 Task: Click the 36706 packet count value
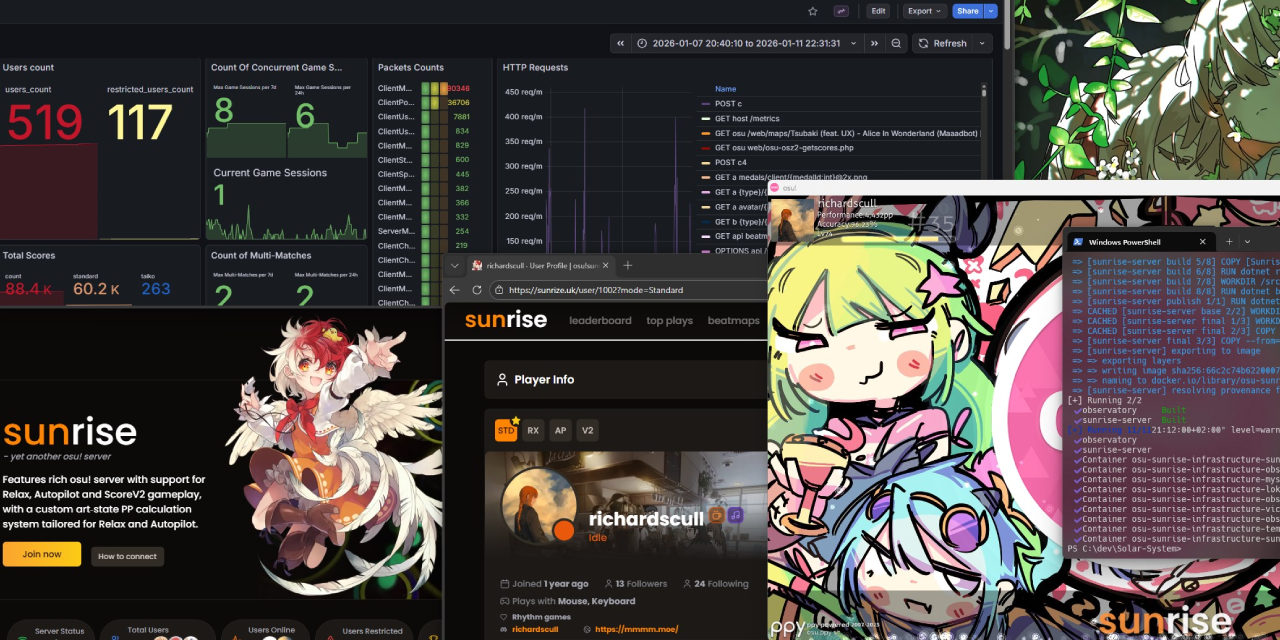click(458, 102)
